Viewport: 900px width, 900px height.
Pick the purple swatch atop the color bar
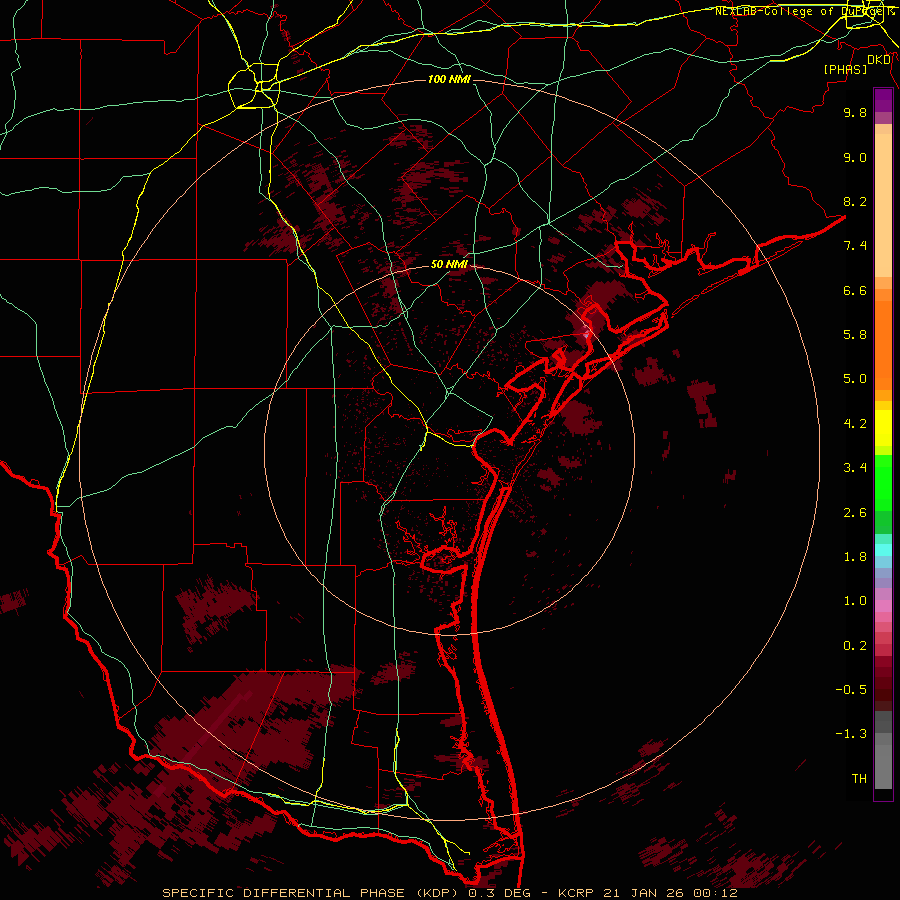coord(883,100)
